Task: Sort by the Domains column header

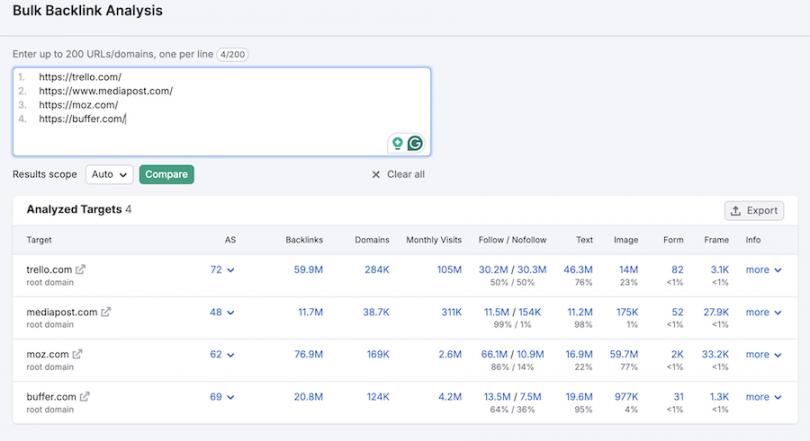Action: point(372,240)
